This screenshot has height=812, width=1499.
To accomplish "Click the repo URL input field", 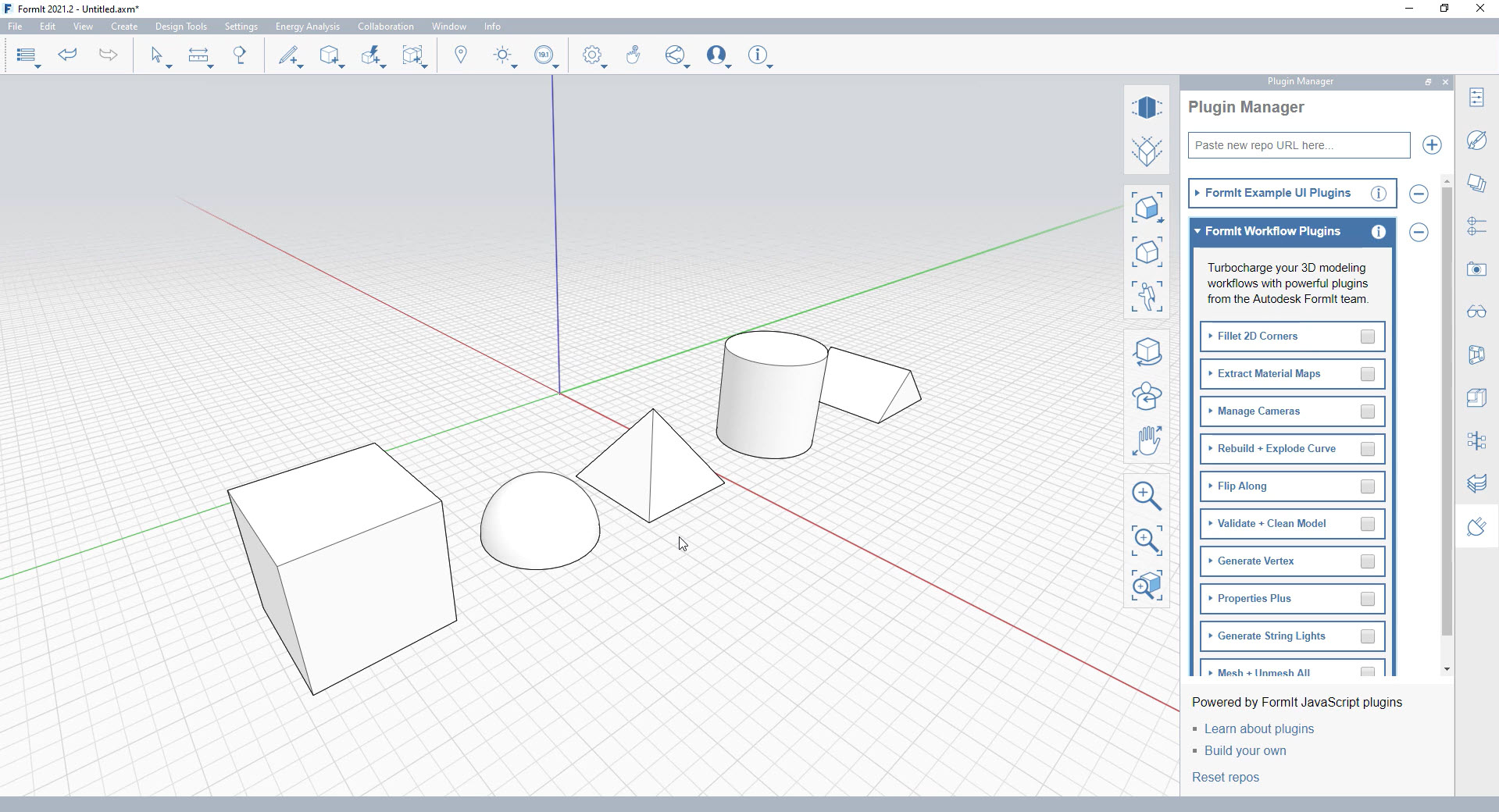I will pos(1298,145).
